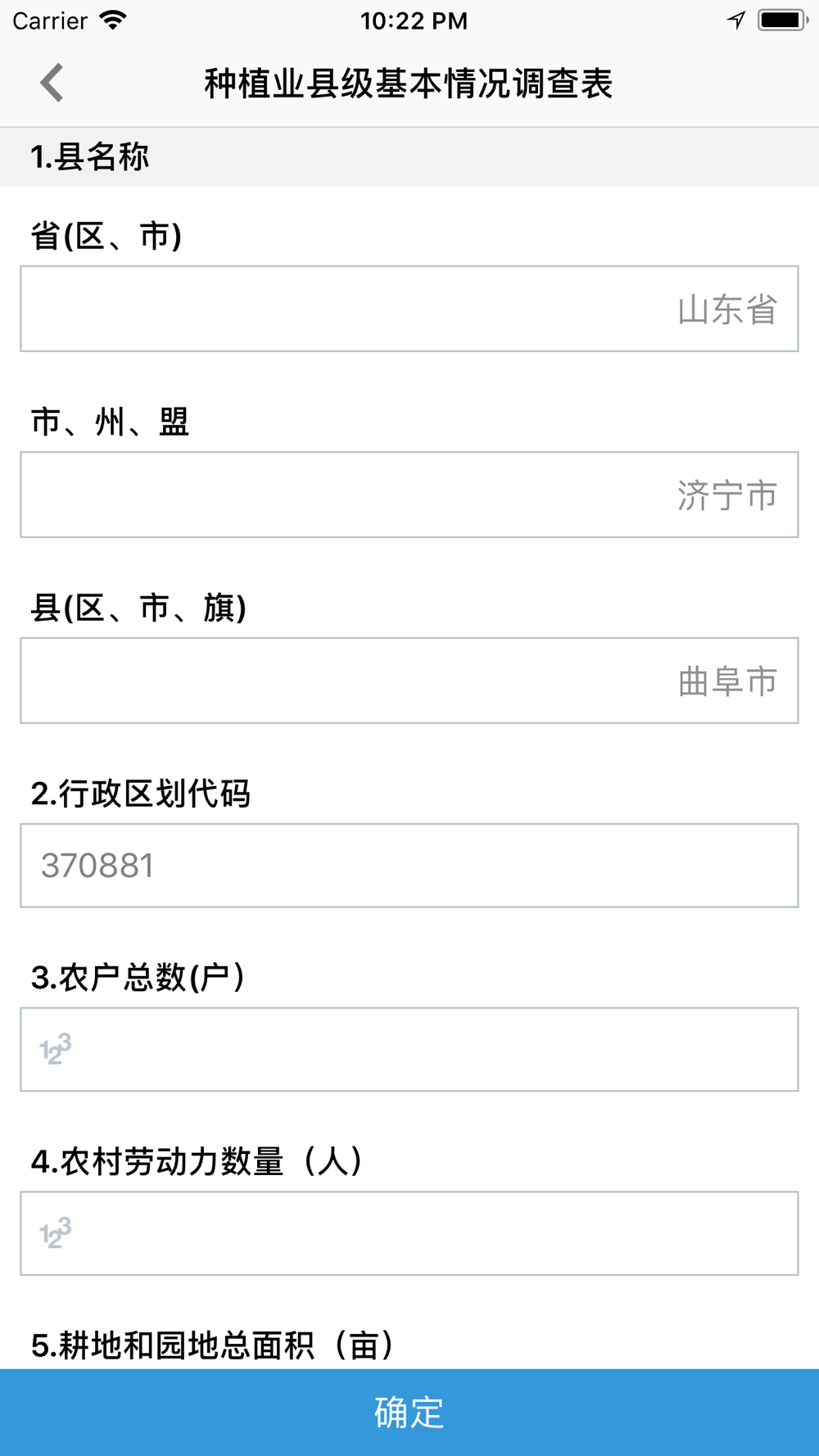Click the battery icon in status bar
Viewport: 819px width, 1456px height.
pyautogui.click(x=782, y=20)
